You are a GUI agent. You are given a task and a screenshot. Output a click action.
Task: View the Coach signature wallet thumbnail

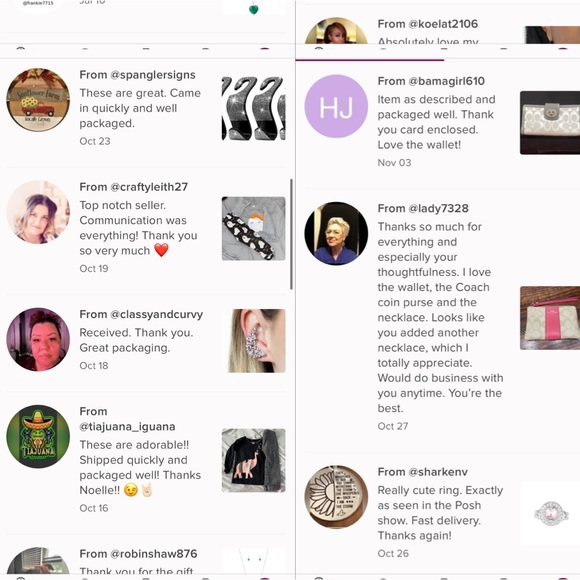(x=550, y=122)
